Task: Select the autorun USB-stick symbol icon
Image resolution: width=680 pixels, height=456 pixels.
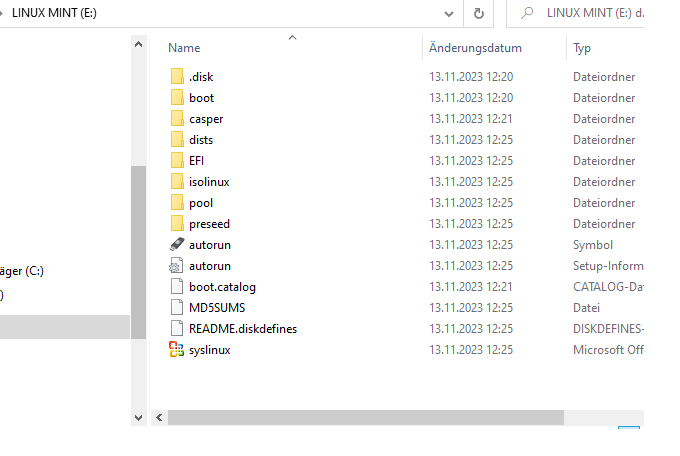Action: [x=177, y=244]
